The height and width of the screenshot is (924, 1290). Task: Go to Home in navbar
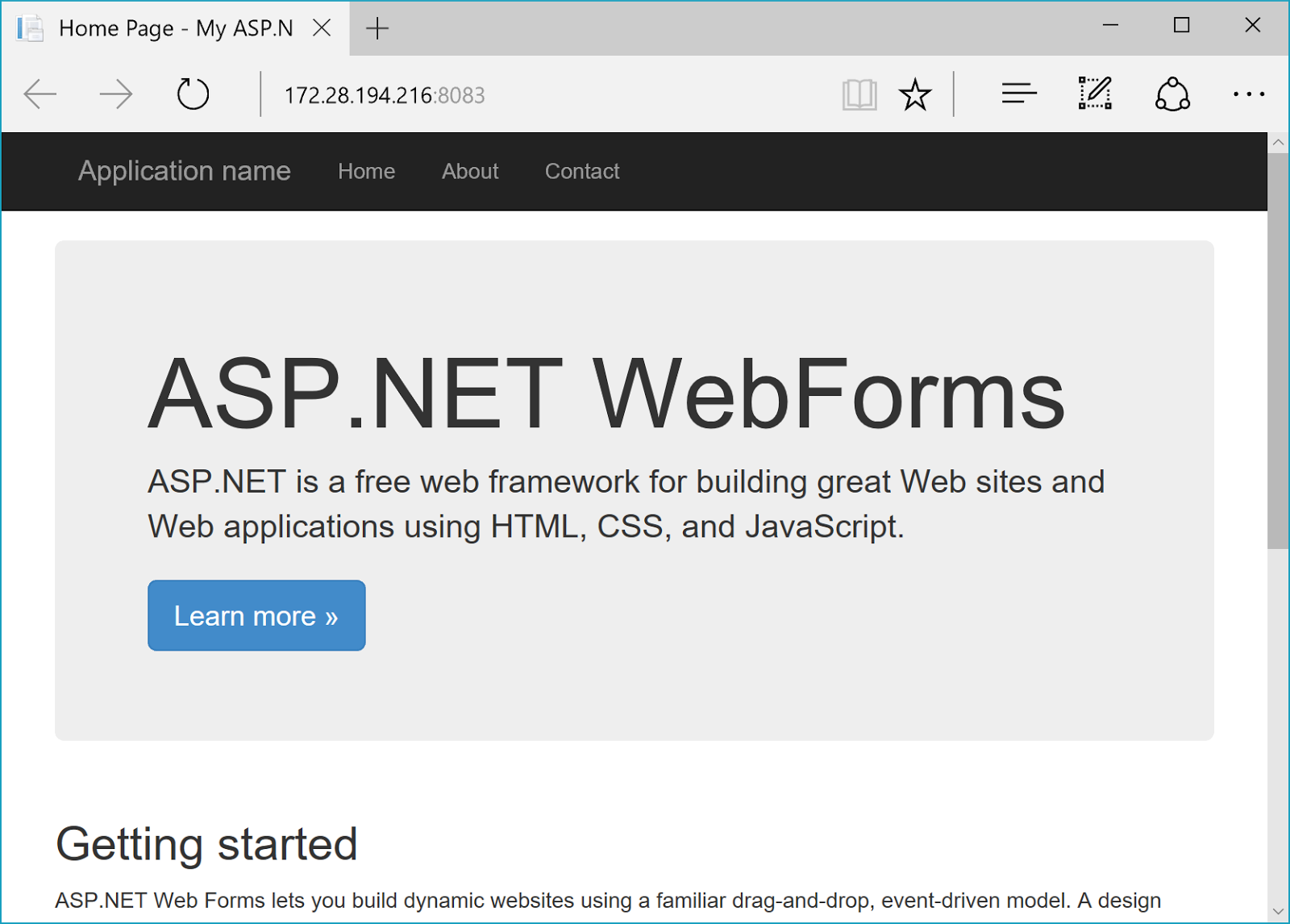pyautogui.click(x=366, y=171)
